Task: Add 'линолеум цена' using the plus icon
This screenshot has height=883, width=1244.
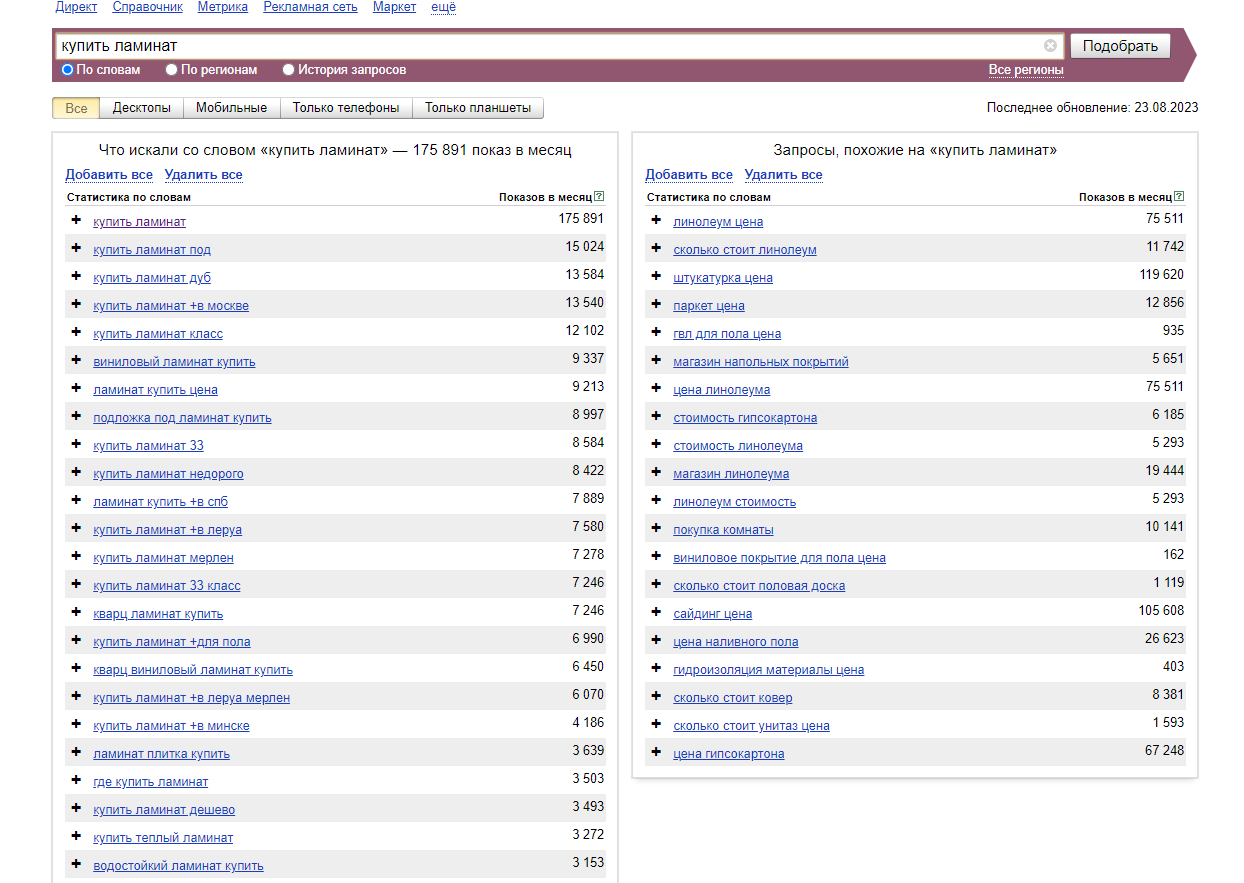Action: pyautogui.click(x=656, y=220)
